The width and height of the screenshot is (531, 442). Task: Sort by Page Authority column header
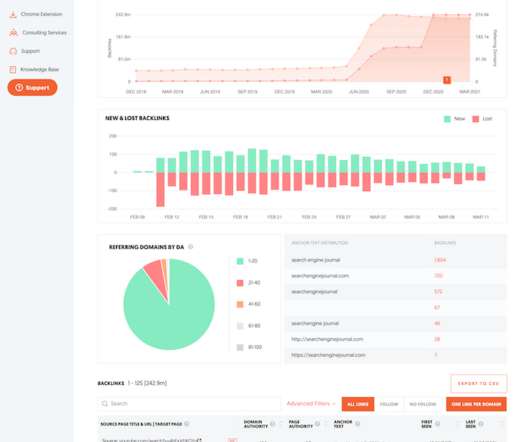301,424
